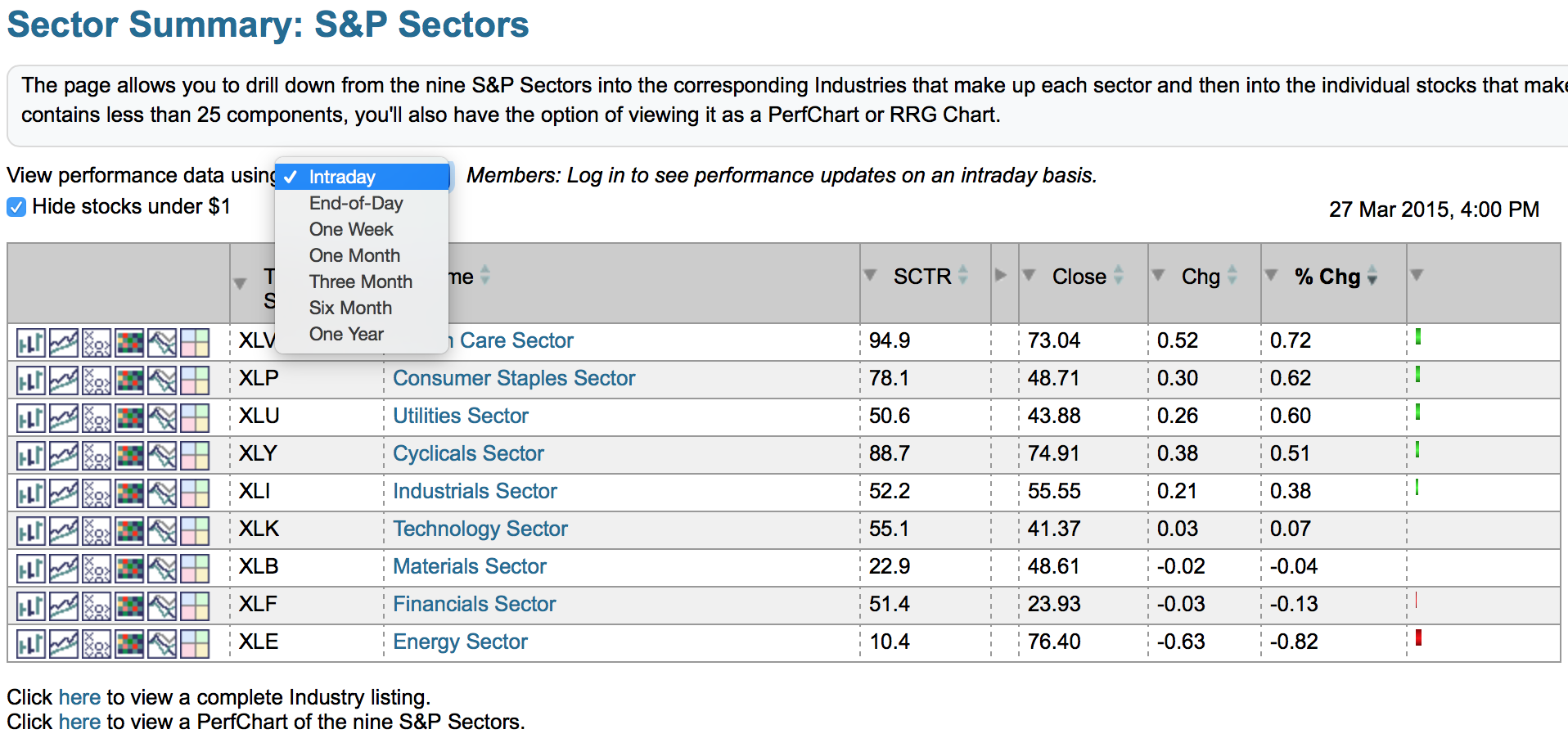Open the Point & Figure icon for XLU
The width and height of the screenshot is (1568, 743).
point(97,418)
